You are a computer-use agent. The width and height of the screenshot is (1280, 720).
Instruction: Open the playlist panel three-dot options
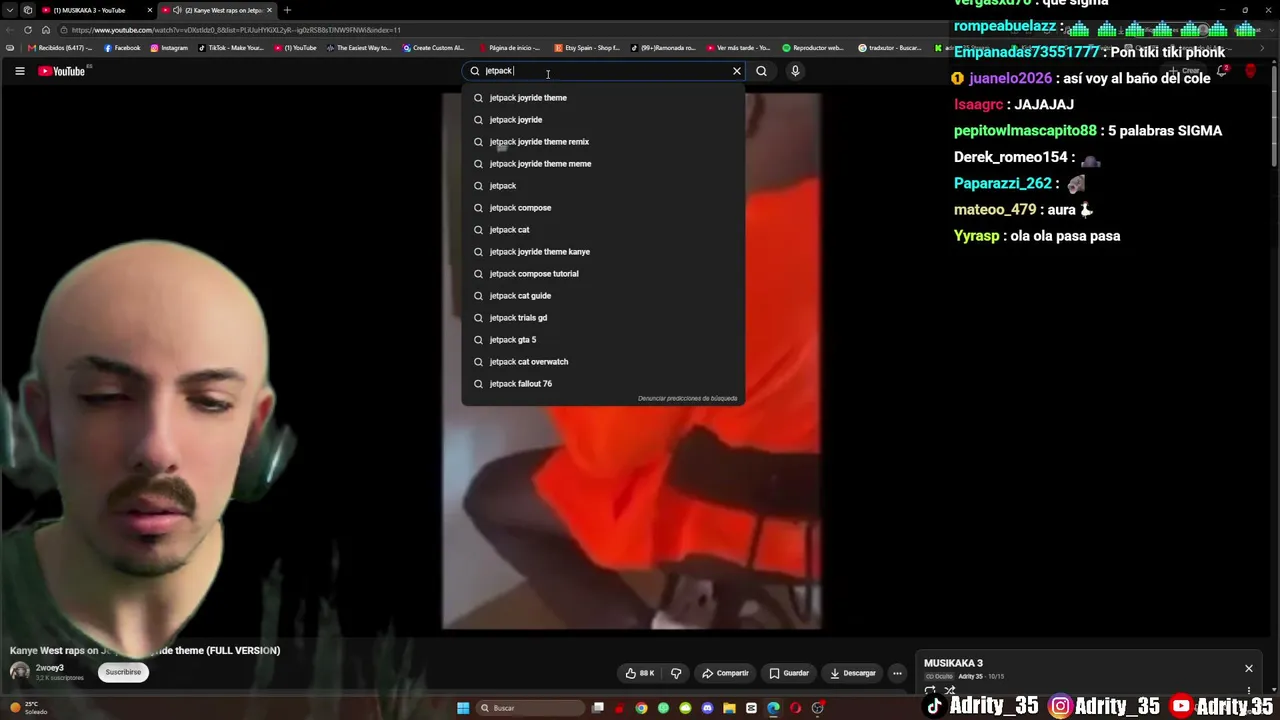click(1248, 691)
